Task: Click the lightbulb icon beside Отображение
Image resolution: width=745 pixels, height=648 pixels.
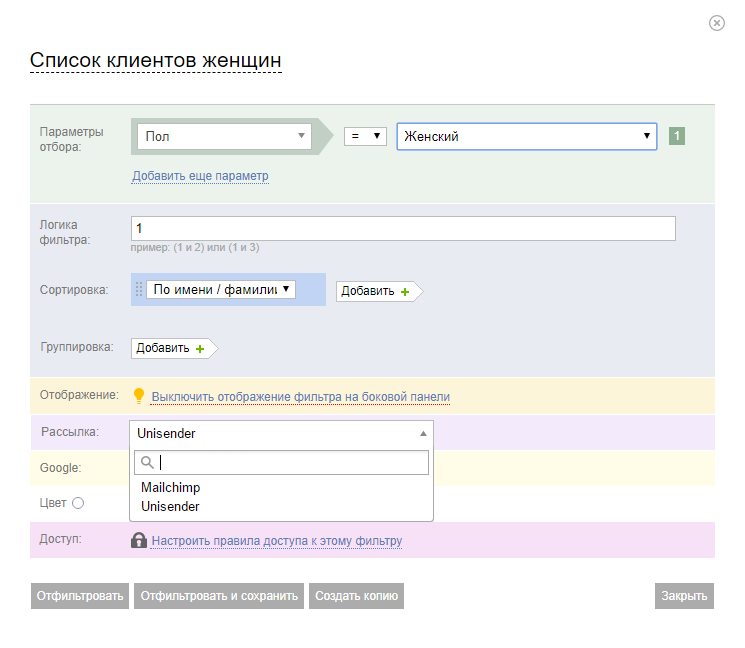Action: 139,396
